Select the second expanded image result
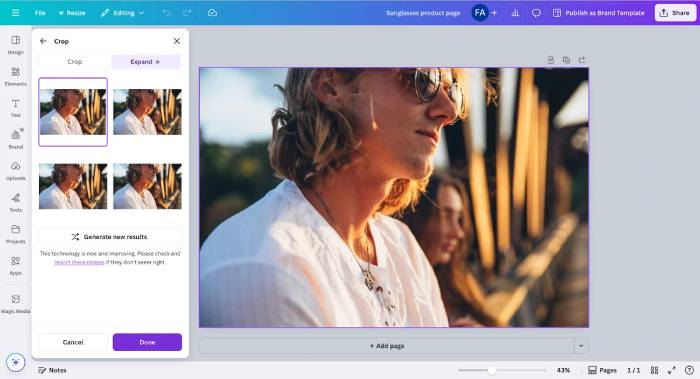 [x=147, y=112]
